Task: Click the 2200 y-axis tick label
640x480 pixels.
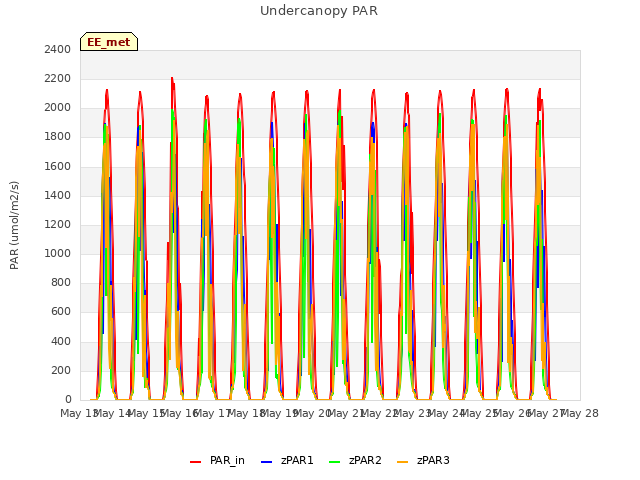Action: [58, 79]
